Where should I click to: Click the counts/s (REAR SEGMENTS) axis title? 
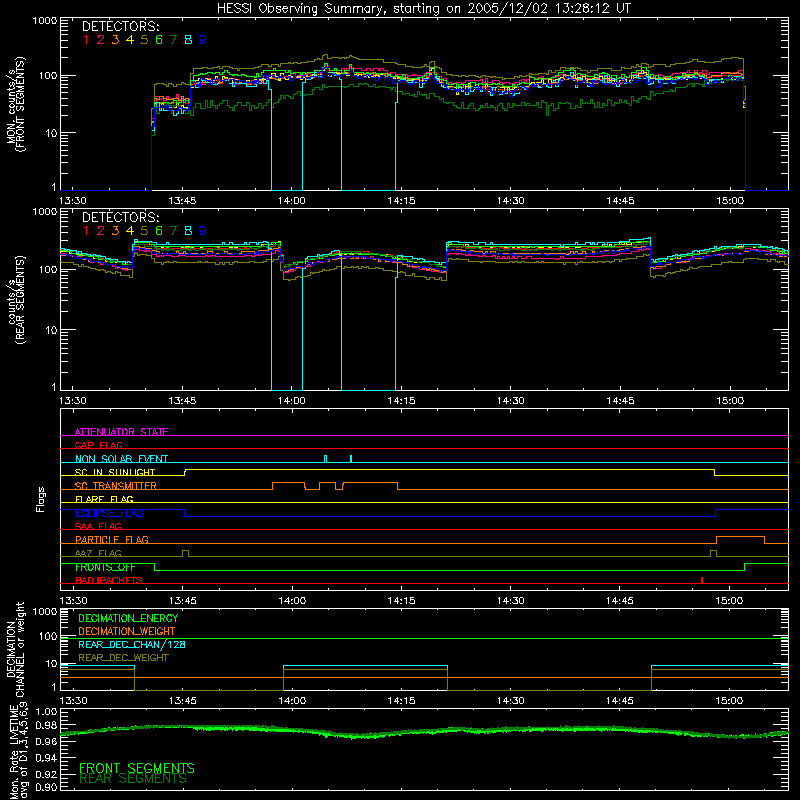15,301
